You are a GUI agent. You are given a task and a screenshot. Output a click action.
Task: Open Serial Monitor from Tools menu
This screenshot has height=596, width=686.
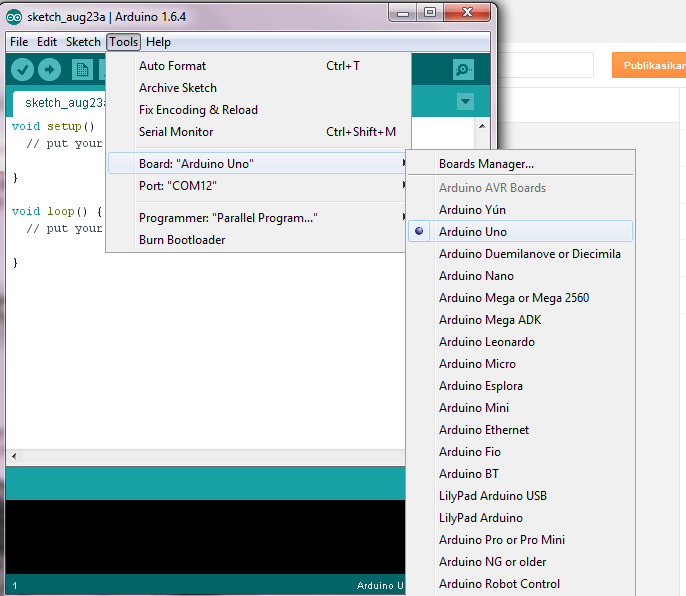point(257,131)
